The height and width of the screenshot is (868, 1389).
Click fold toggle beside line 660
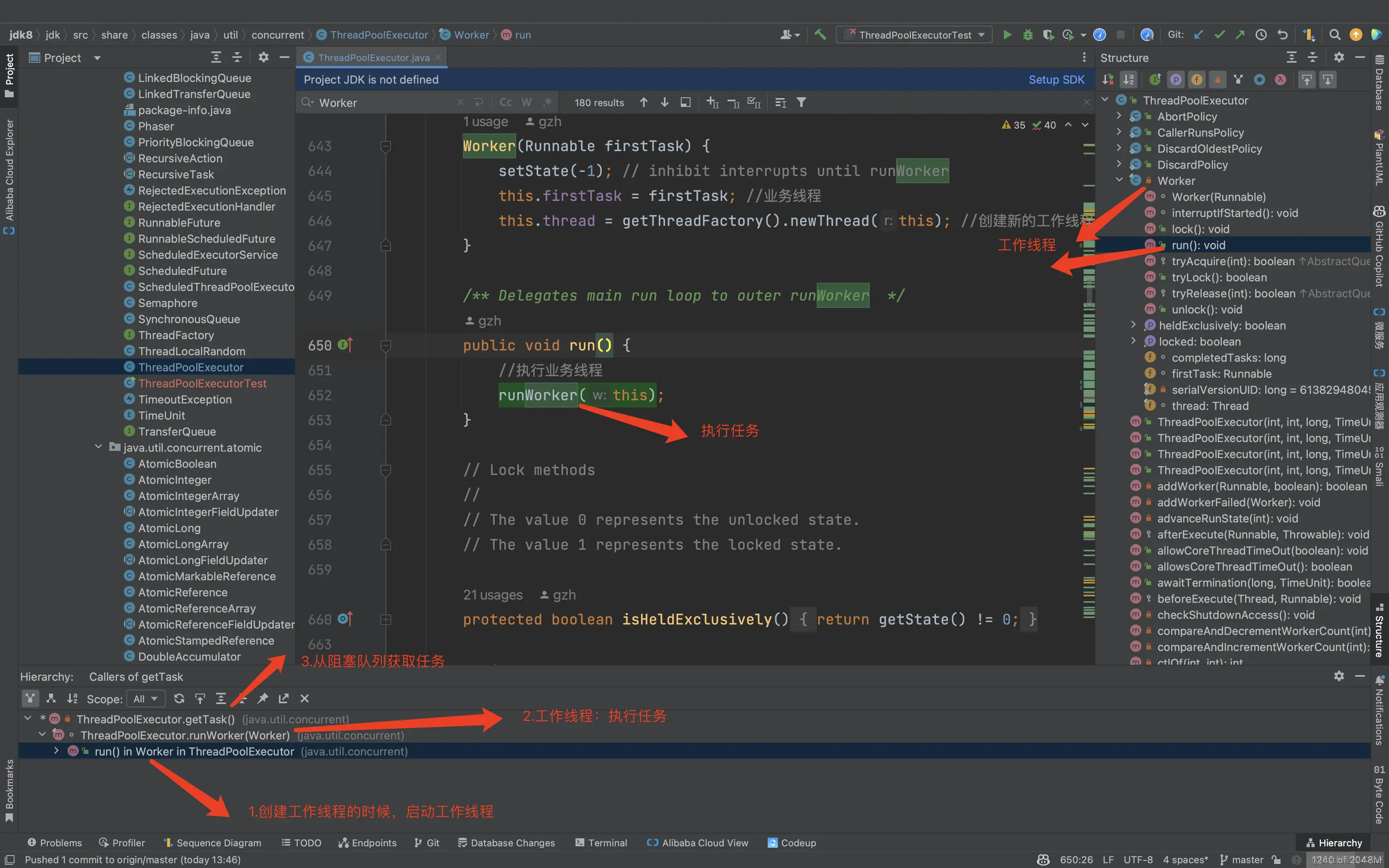tap(386, 620)
